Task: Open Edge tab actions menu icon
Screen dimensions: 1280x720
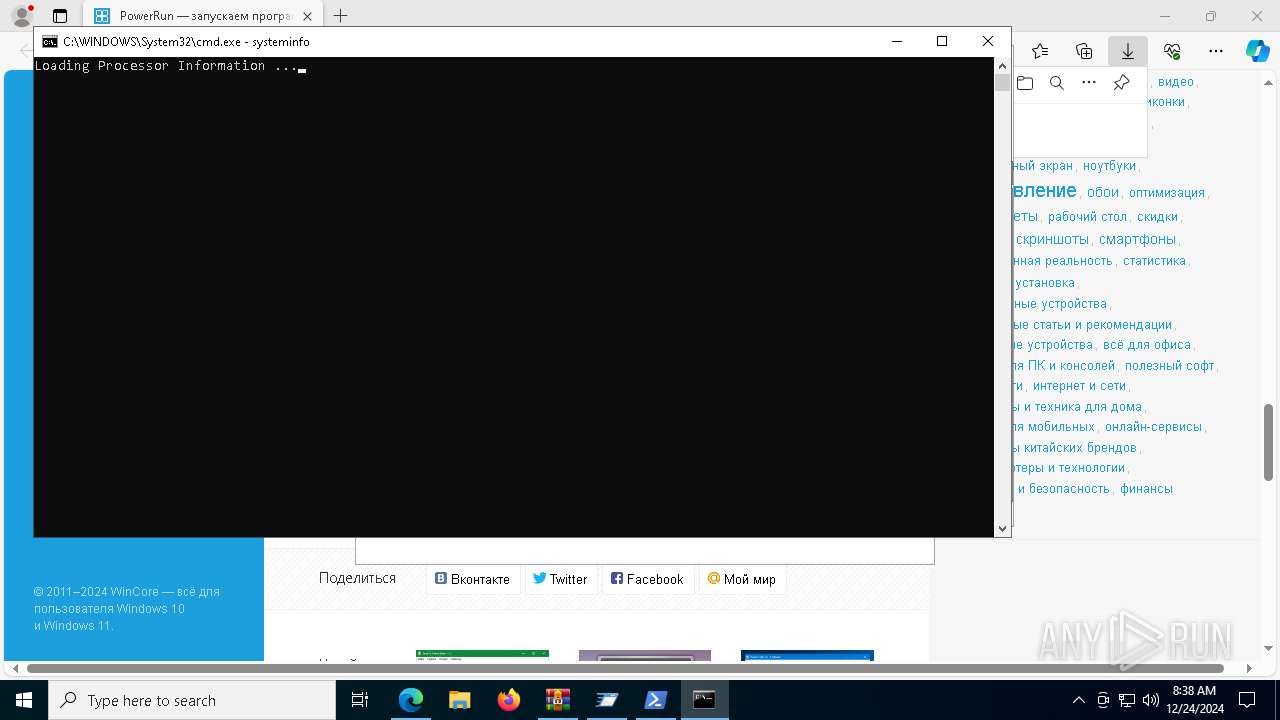Action: click(60, 16)
